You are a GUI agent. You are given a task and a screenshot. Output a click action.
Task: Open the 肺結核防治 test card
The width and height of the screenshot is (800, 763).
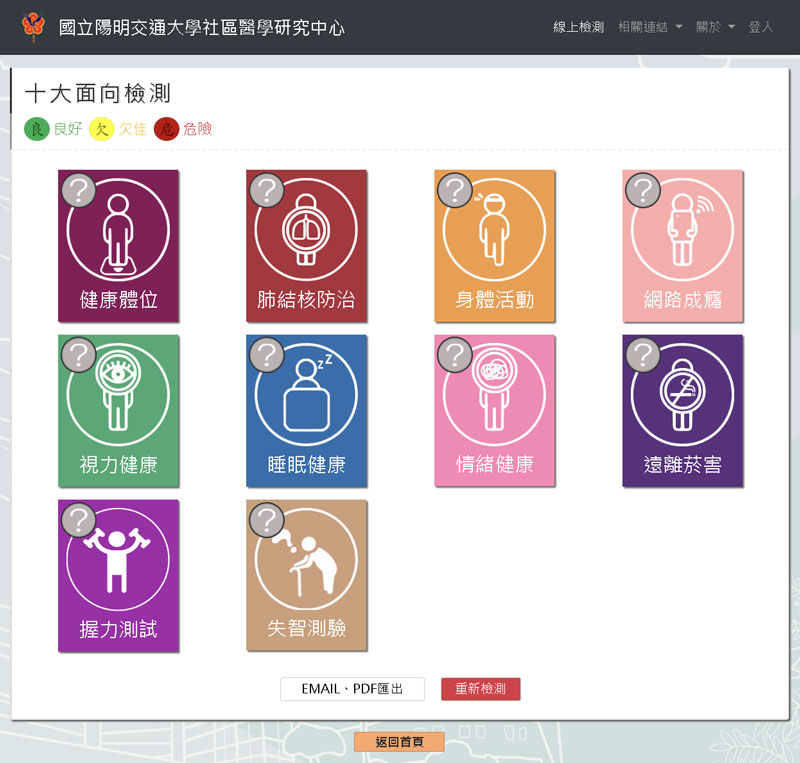click(x=307, y=246)
